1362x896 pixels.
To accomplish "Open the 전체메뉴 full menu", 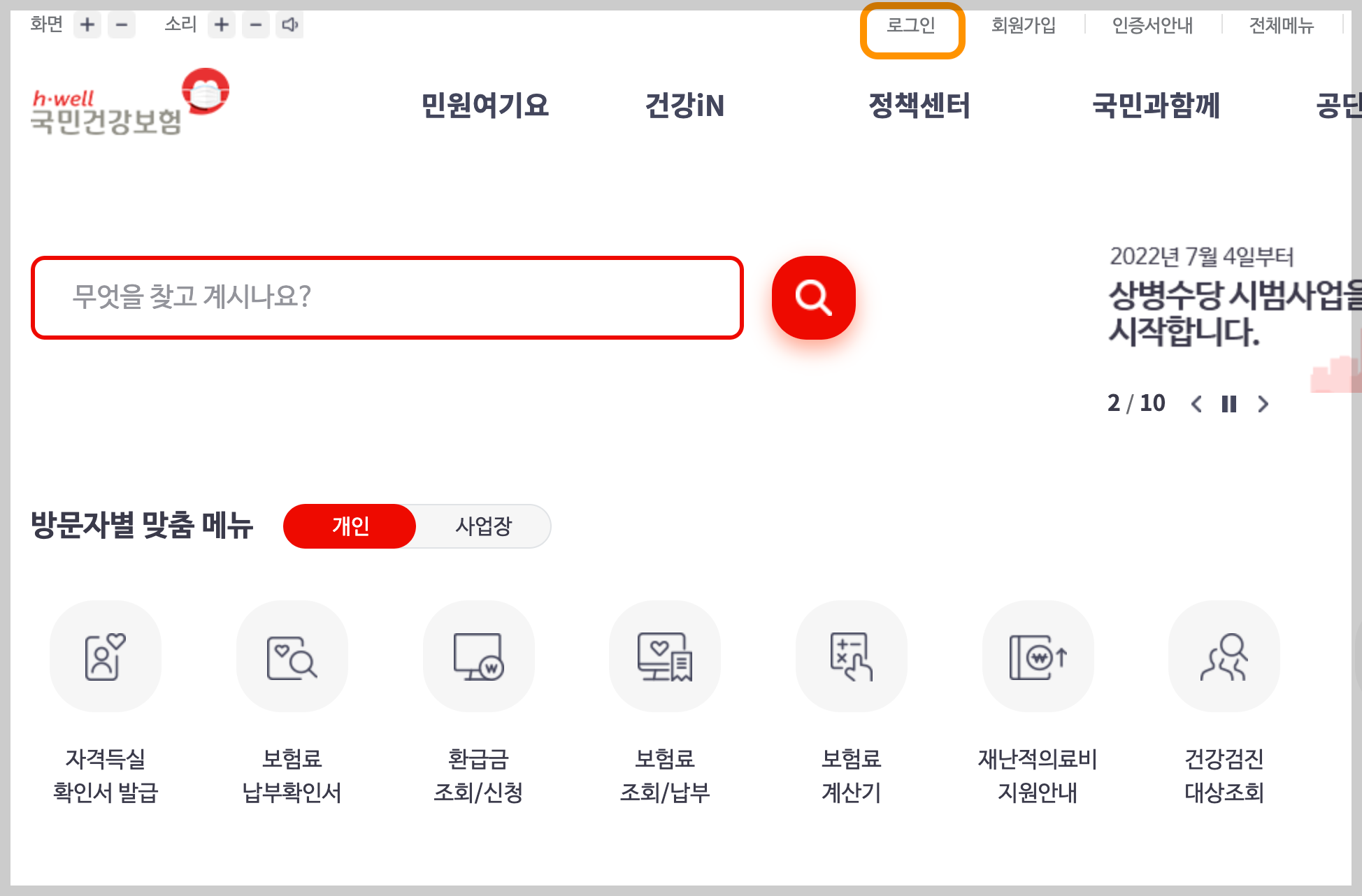I will pos(1281,26).
